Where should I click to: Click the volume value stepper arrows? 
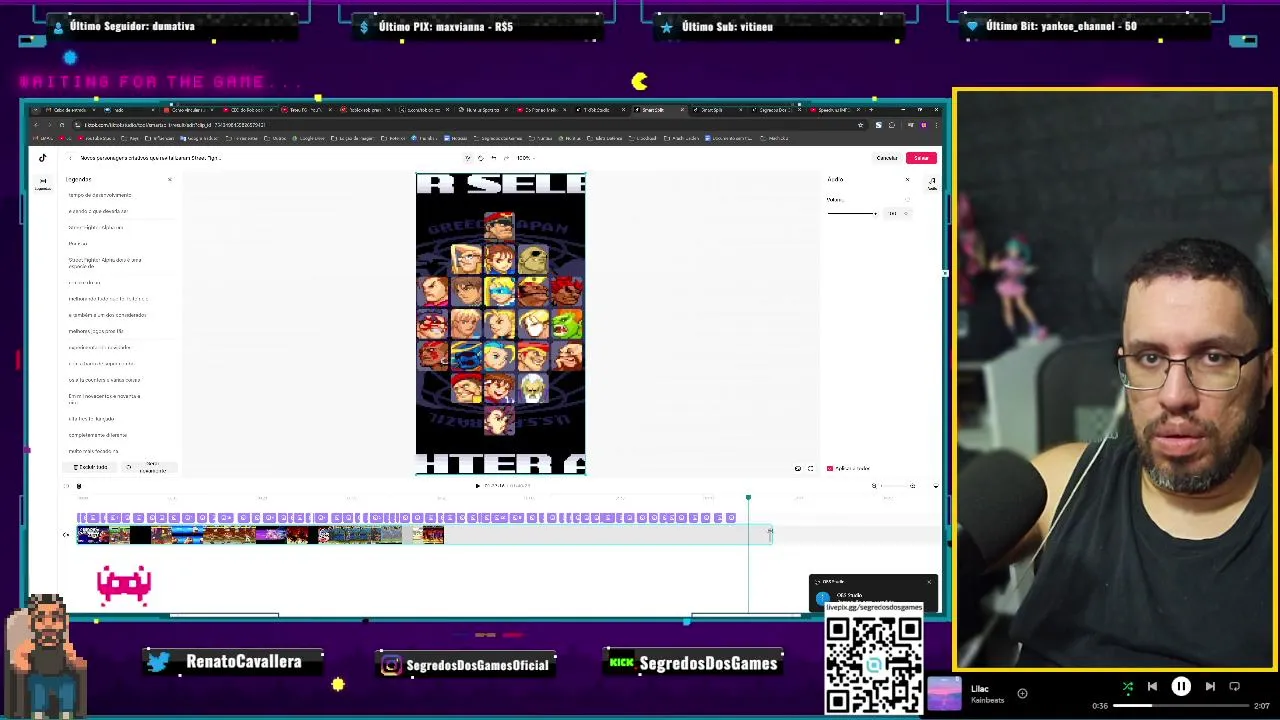907,213
